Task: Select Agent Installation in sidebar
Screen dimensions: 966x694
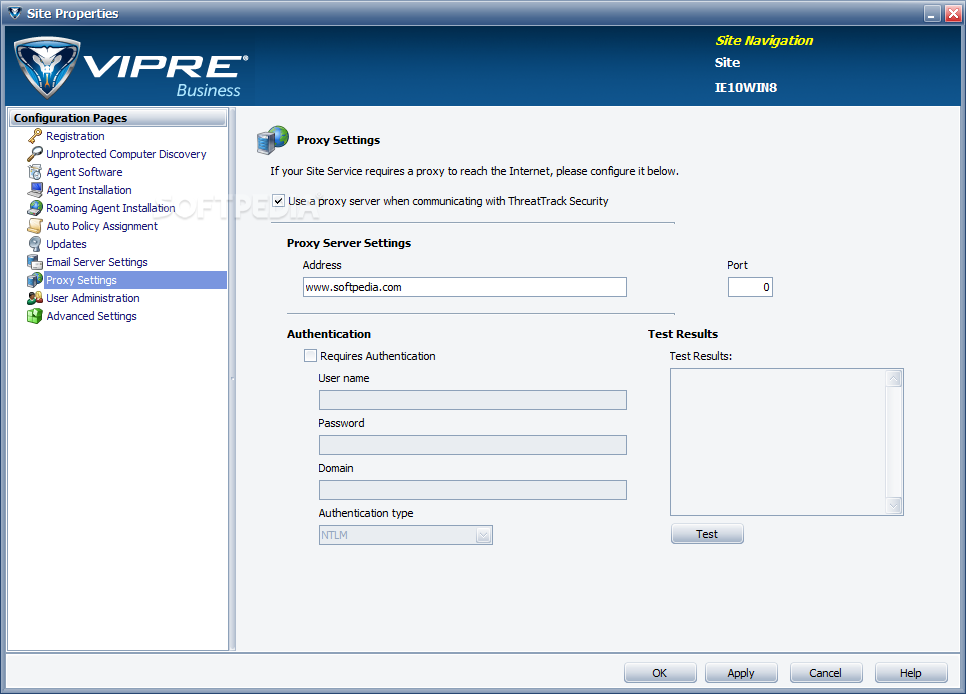Action: [89, 190]
